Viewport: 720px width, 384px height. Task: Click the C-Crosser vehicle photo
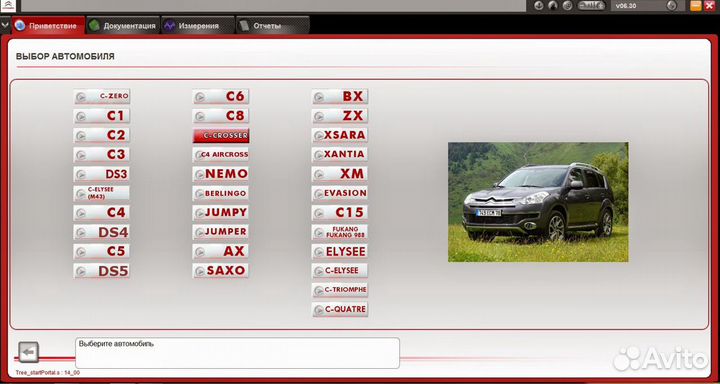coord(538,202)
